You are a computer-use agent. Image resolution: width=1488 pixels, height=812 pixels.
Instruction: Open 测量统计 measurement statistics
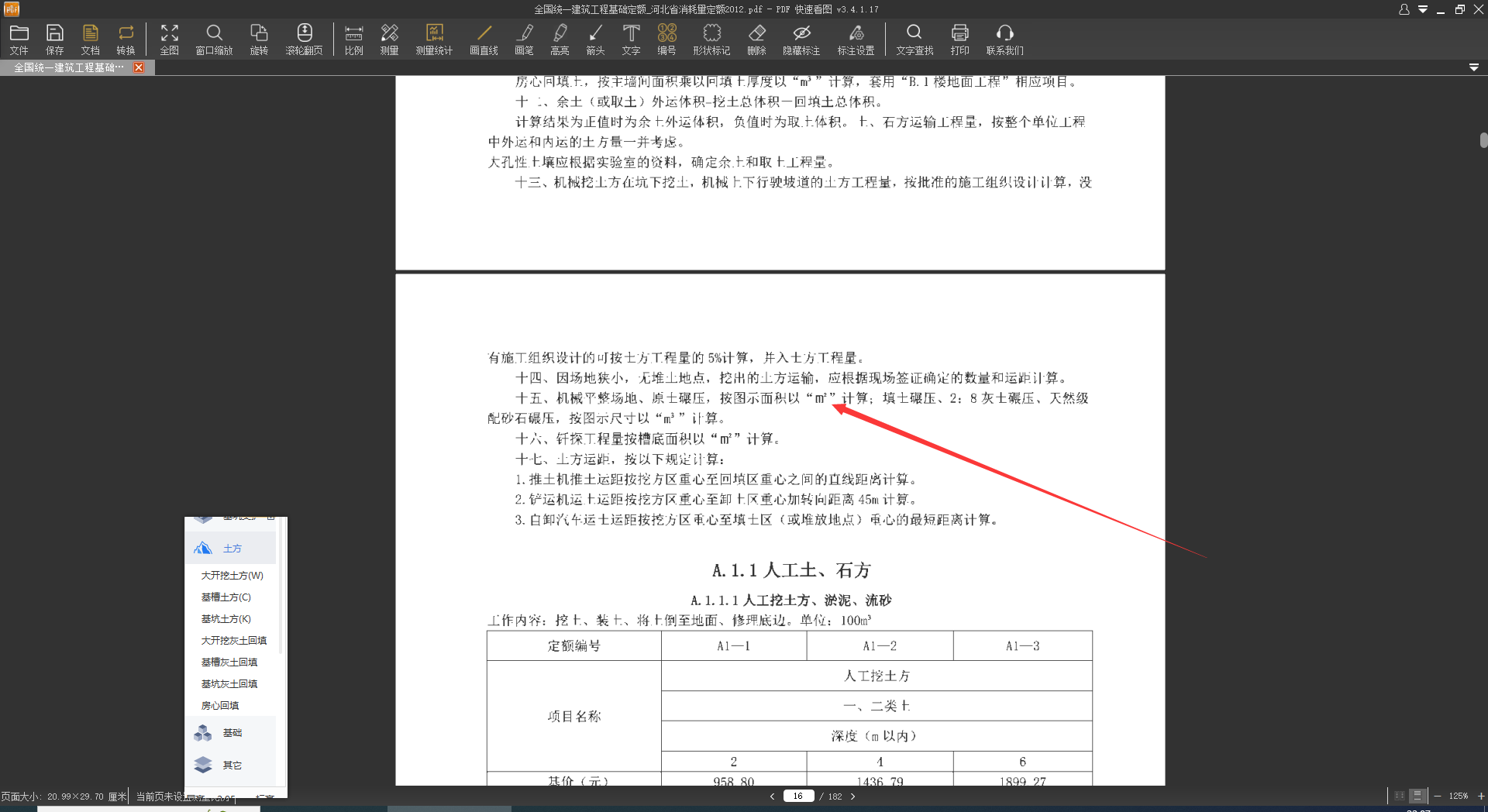434,39
